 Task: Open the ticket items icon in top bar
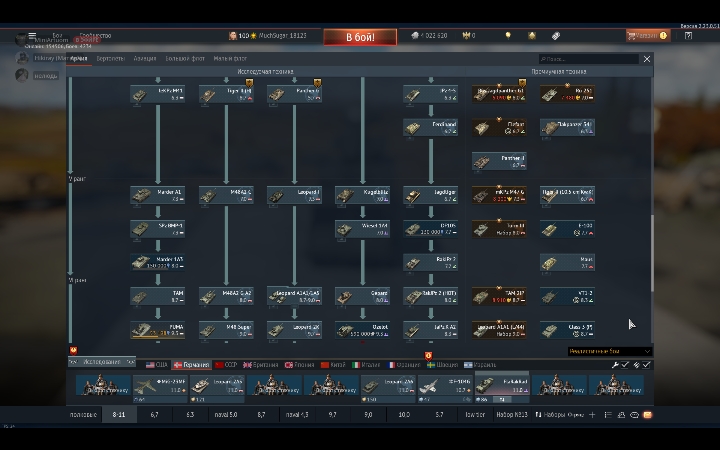click(556, 35)
